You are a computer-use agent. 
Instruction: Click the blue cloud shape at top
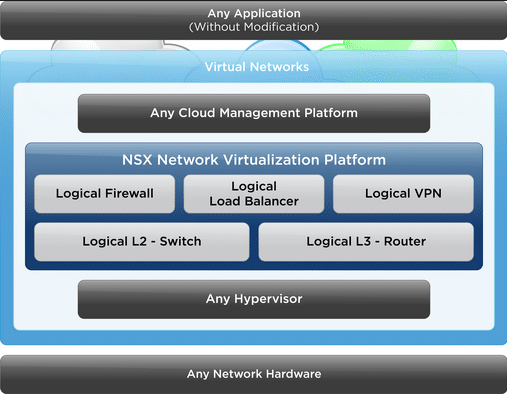[277, 45]
